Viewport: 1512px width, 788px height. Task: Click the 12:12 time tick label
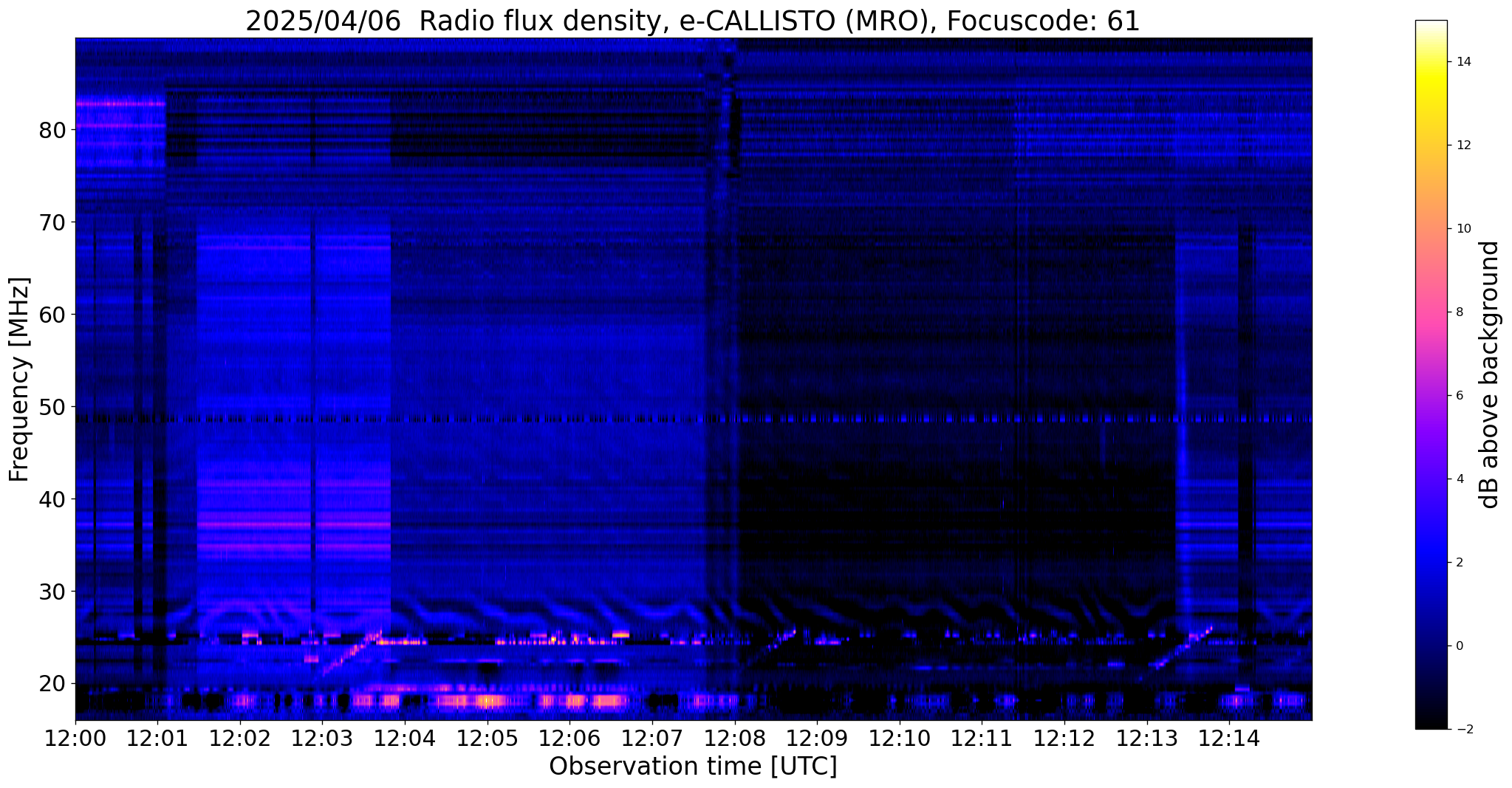1064,739
